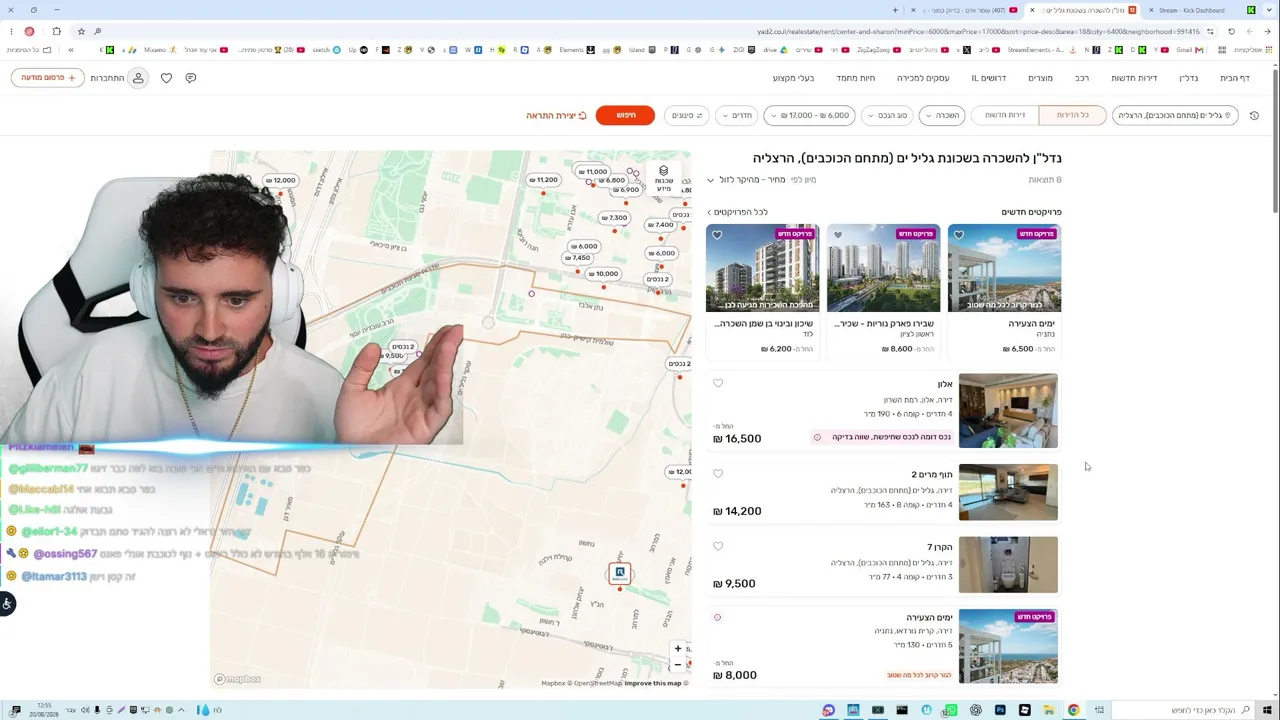Open the רכב navigation menu item

1082,78
